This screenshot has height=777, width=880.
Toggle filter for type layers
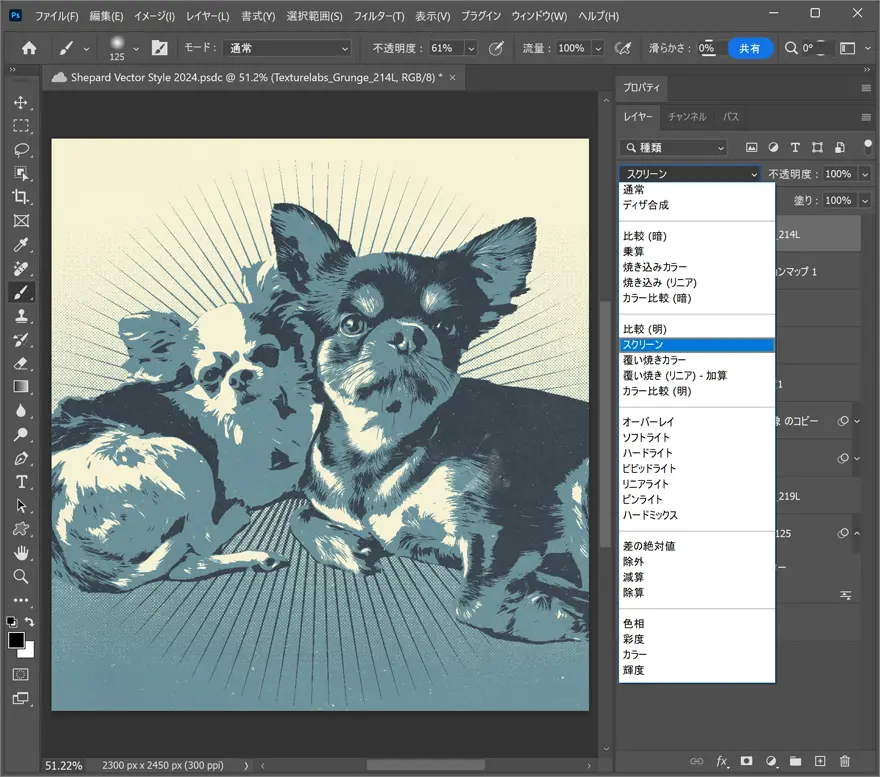click(795, 148)
